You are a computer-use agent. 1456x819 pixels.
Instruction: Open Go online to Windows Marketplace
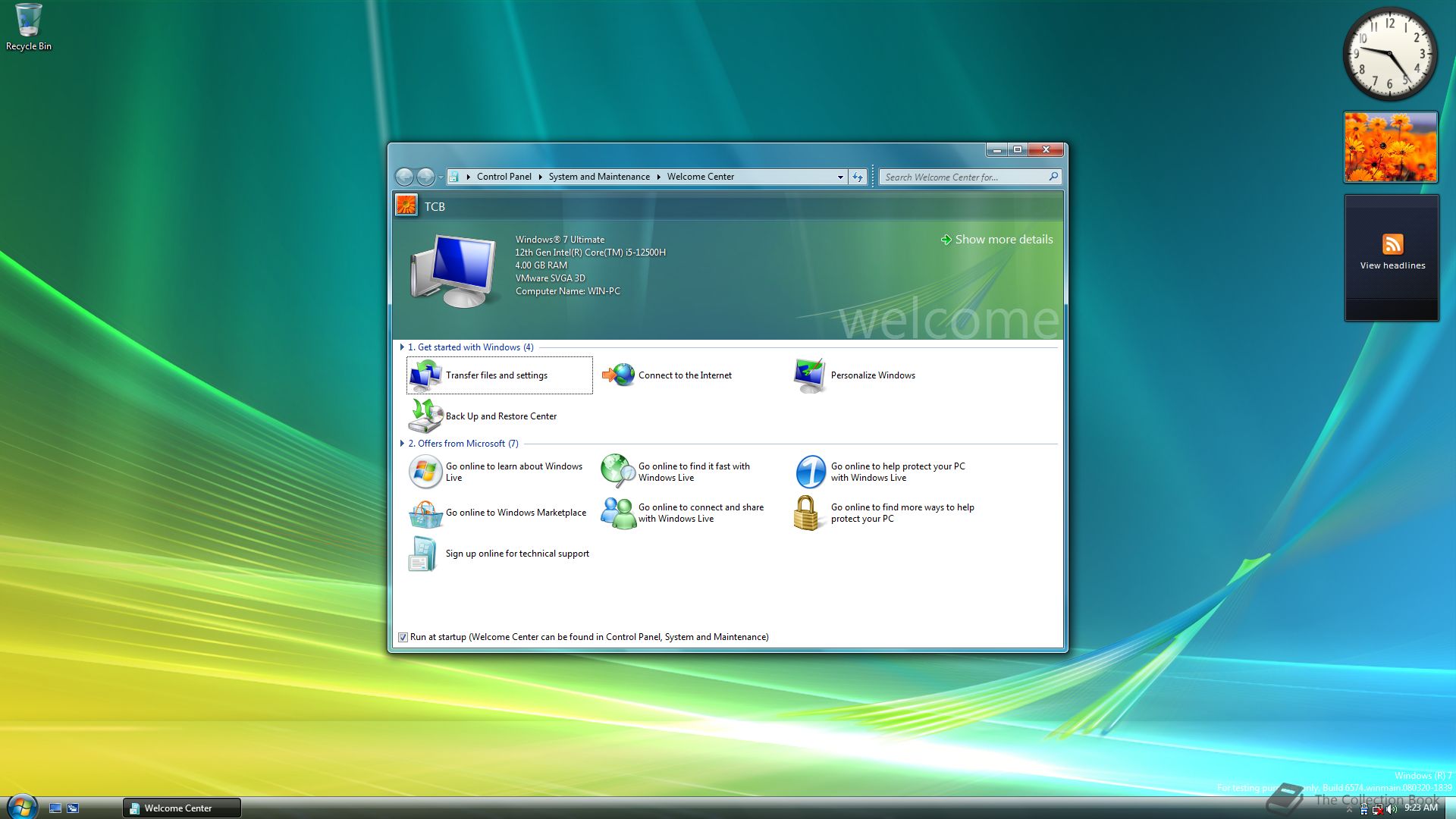pyautogui.click(x=498, y=513)
